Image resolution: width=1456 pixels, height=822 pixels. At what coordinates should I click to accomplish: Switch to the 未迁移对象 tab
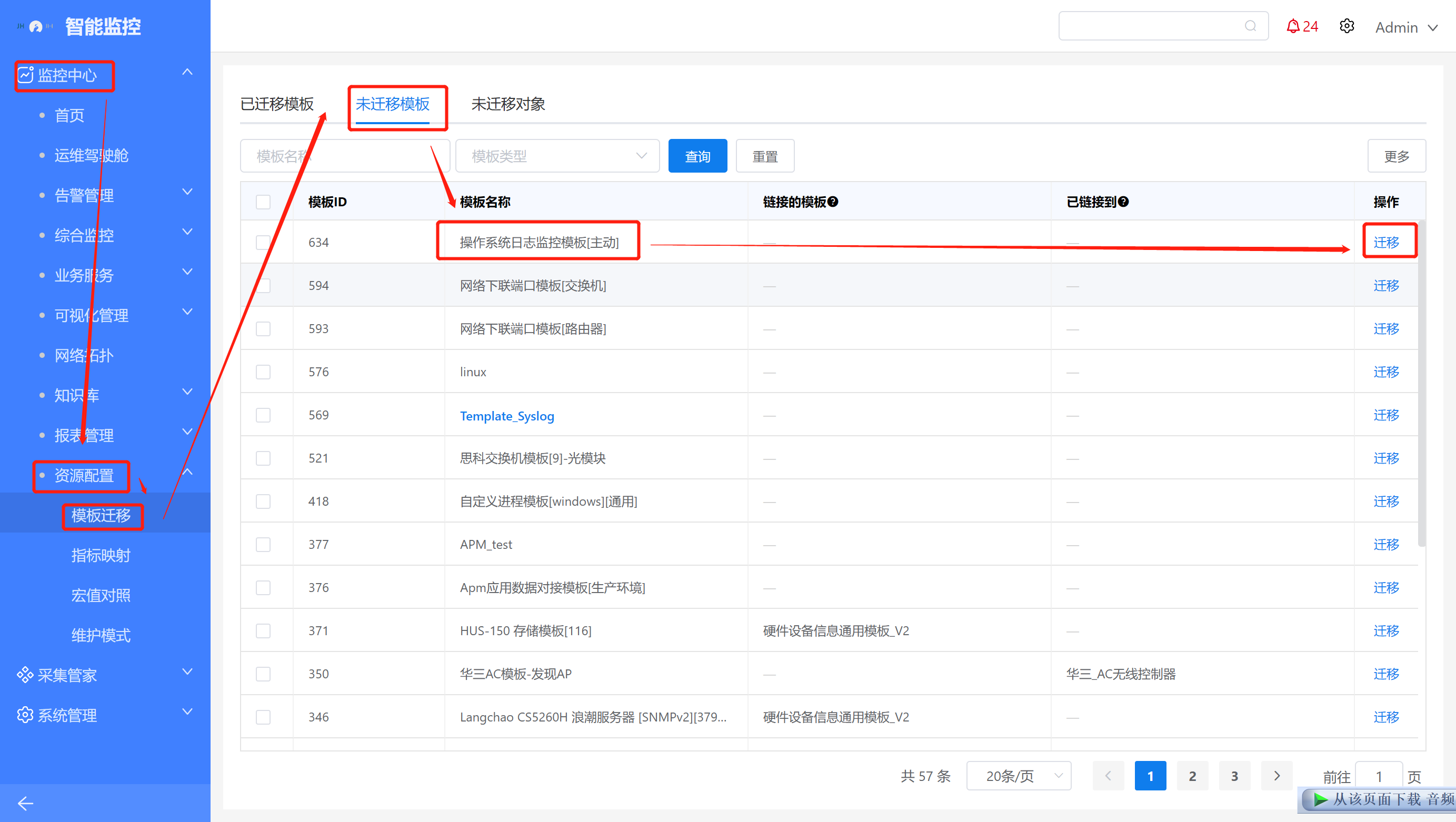click(x=508, y=104)
